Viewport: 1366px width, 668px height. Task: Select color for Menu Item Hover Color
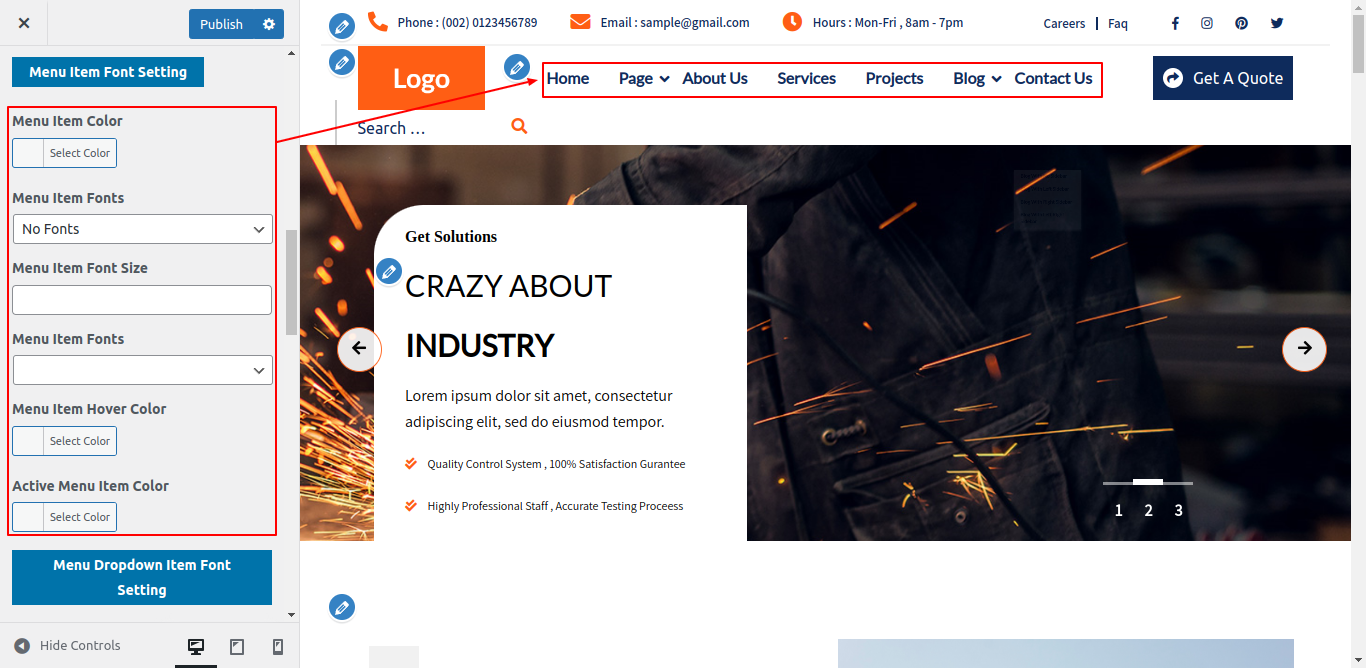pos(65,441)
